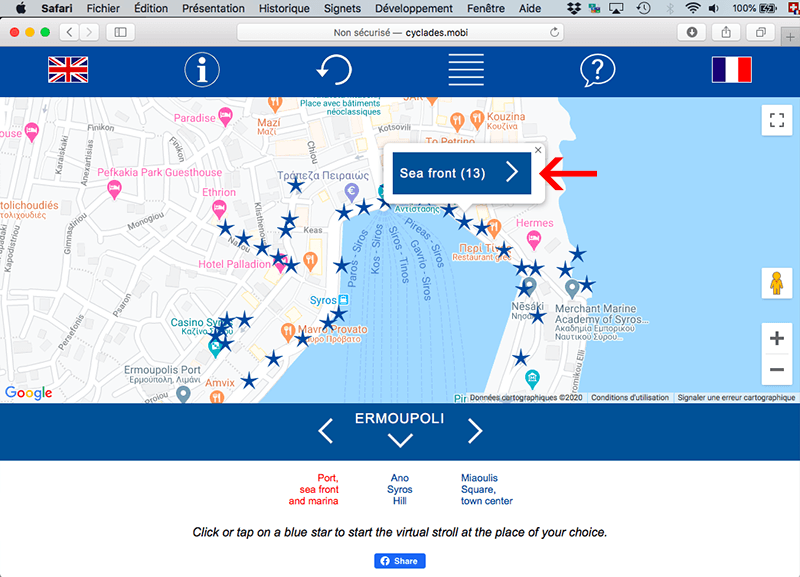Open the Apple menu
This screenshot has width=800, height=577.
[20, 8]
